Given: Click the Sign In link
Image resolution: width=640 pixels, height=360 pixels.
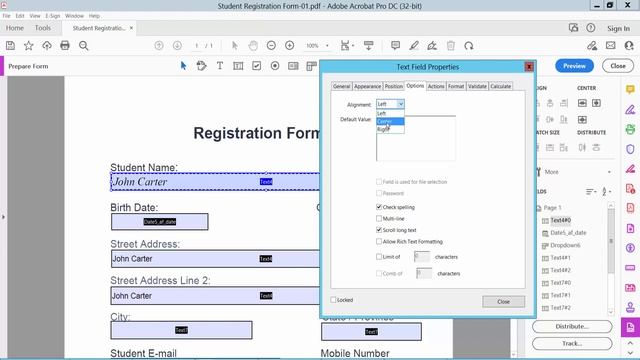Looking at the screenshot, I should pos(618,28).
